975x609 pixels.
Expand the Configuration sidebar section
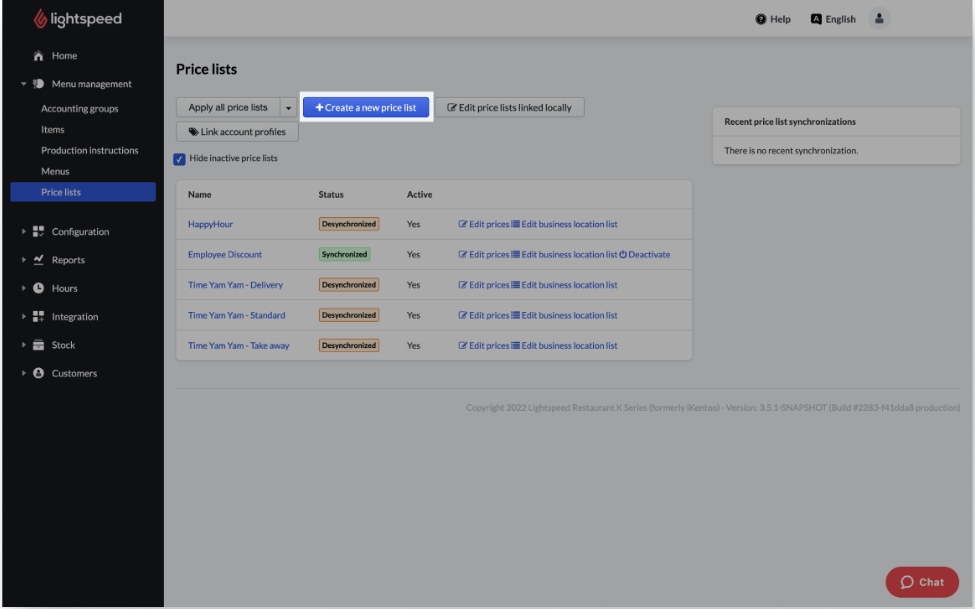(80, 232)
